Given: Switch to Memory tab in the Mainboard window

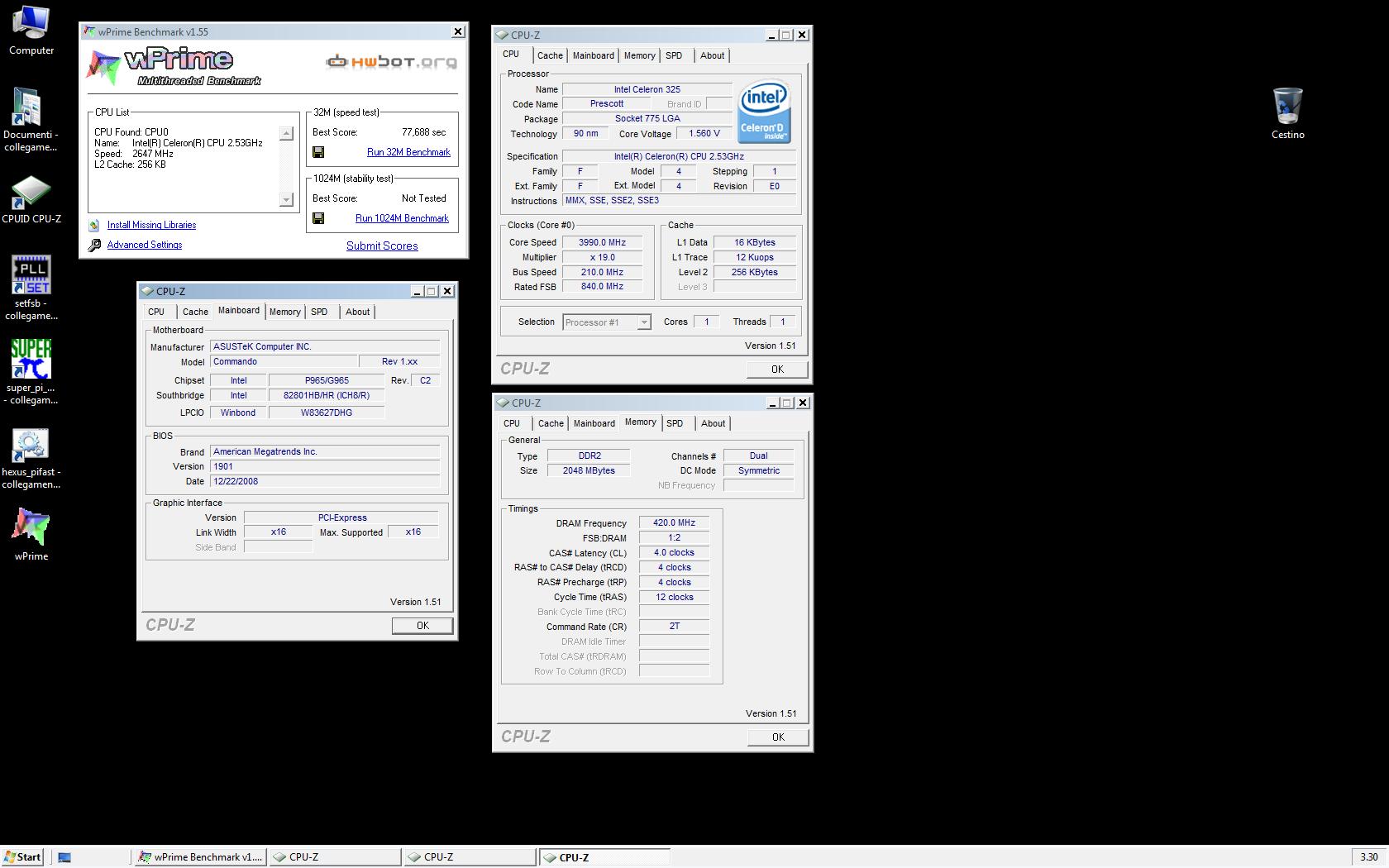Looking at the screenshot, I should point(284,312).
